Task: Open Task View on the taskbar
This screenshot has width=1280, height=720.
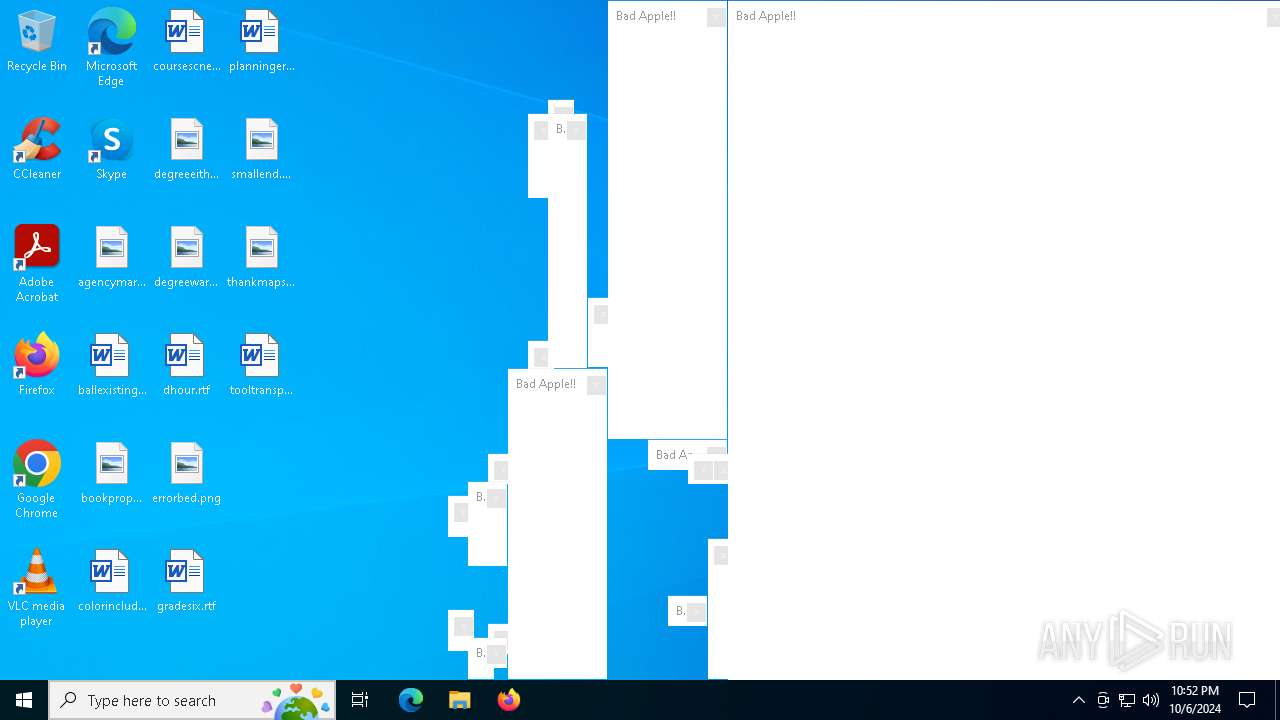Action: point(360,700)
